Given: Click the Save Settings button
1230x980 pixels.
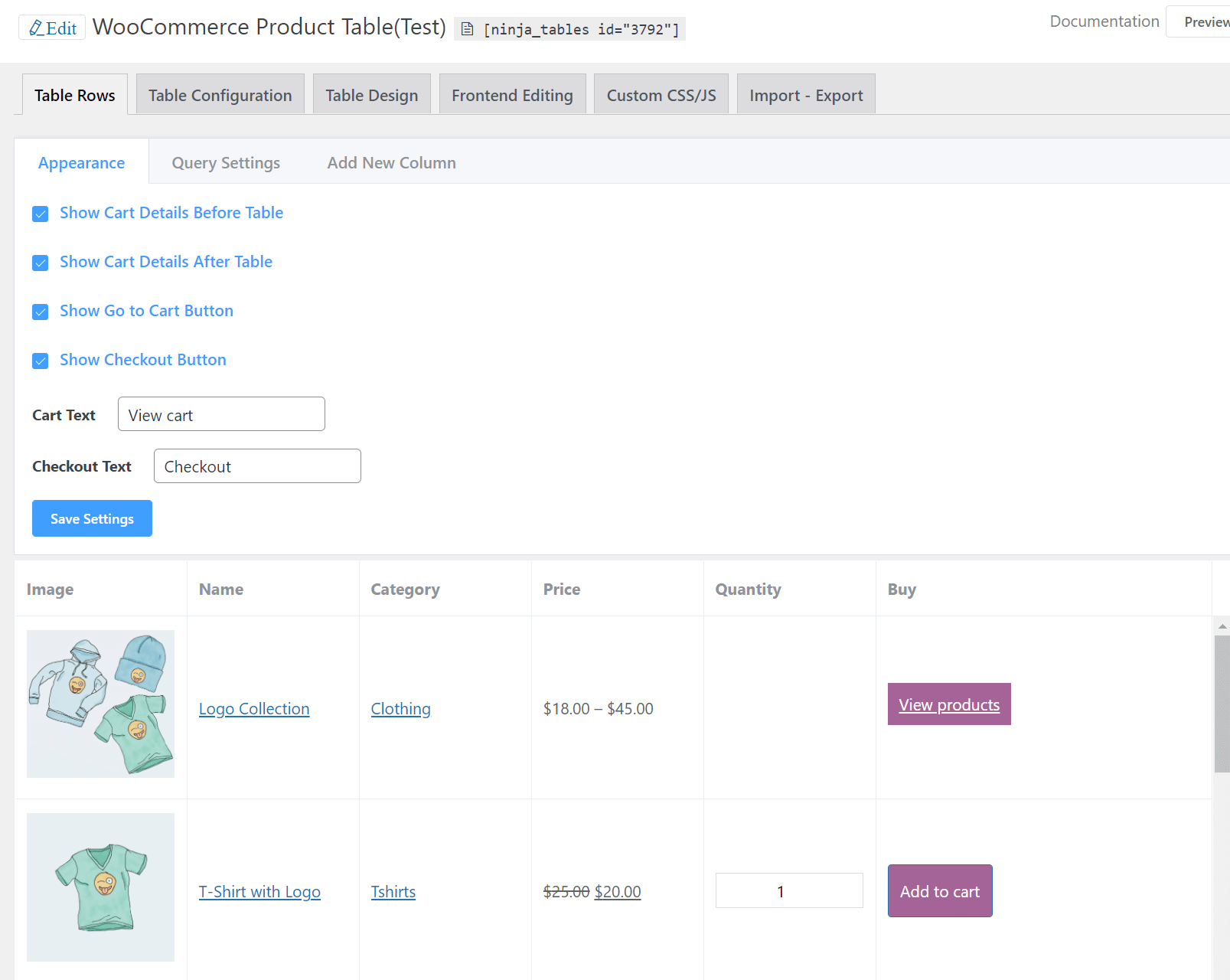Looking at the screenshot, I should tap(92, 518).
